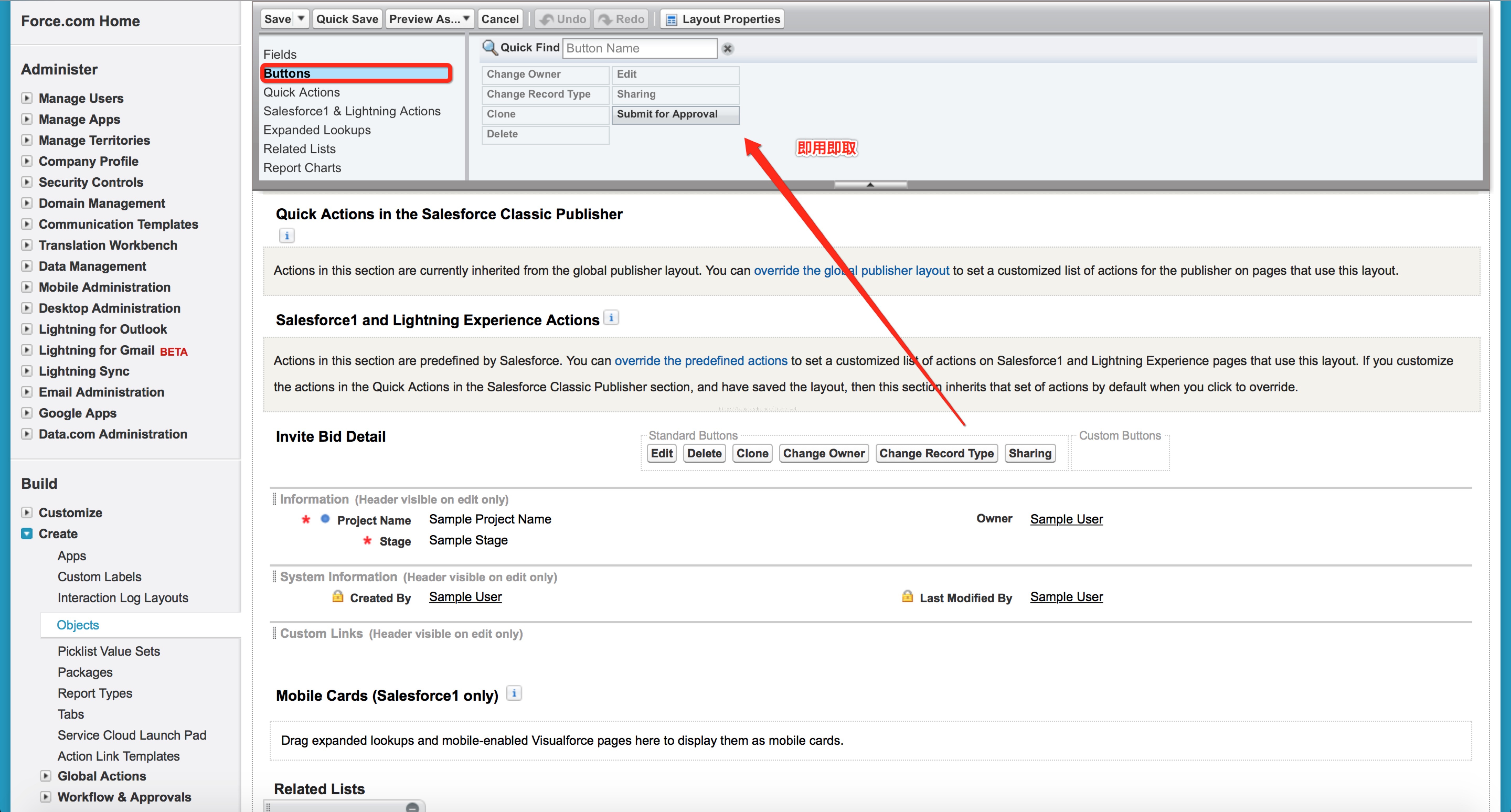The height and width of the screenshot is (812, 1511).
Task: Click the Redo arrow button
Action: coord(622,19)
